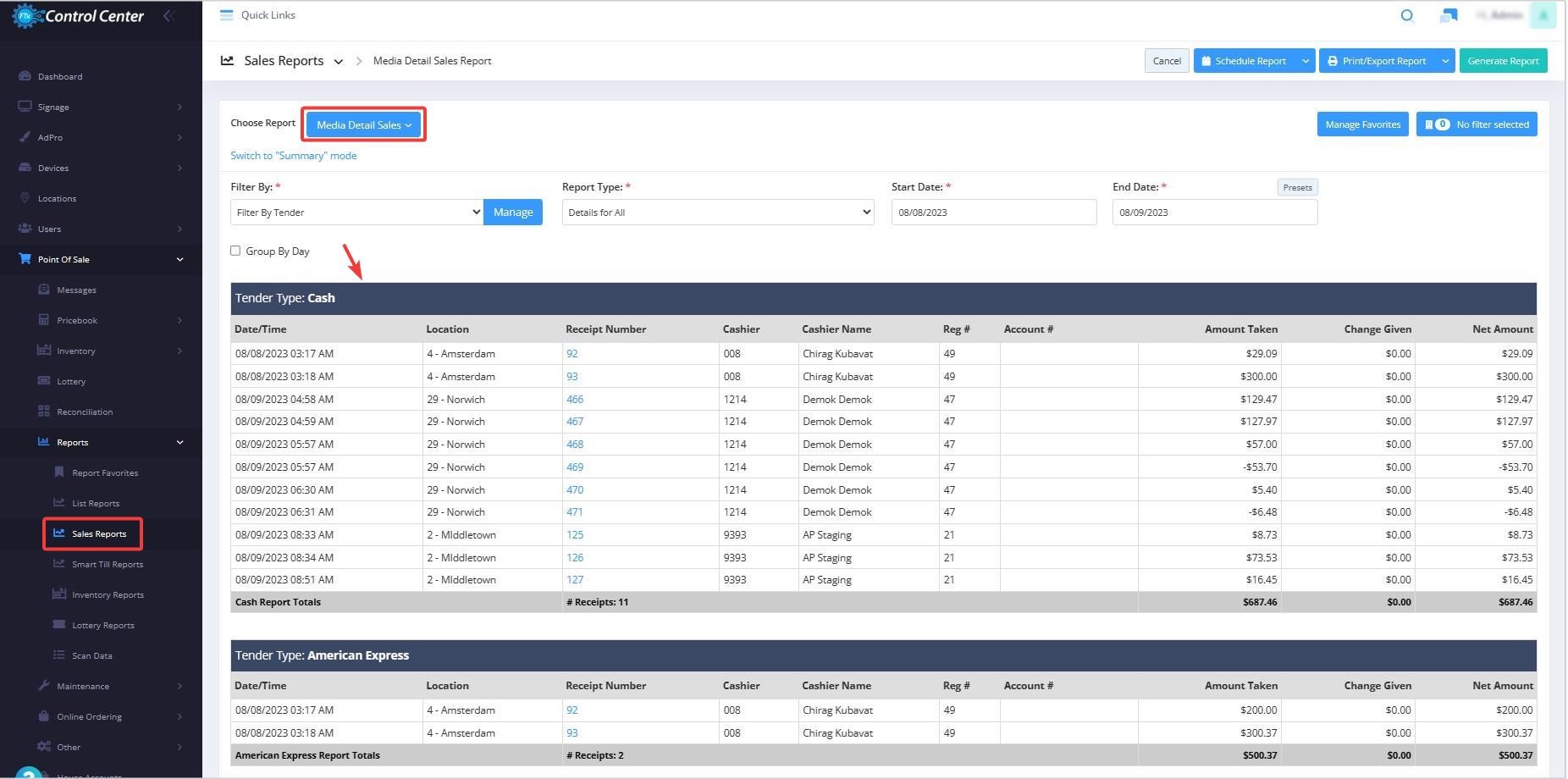Viewport: 1568px width, 779px height.
Task: Click the Reconciliation grid icon
Action: [44, 412]
